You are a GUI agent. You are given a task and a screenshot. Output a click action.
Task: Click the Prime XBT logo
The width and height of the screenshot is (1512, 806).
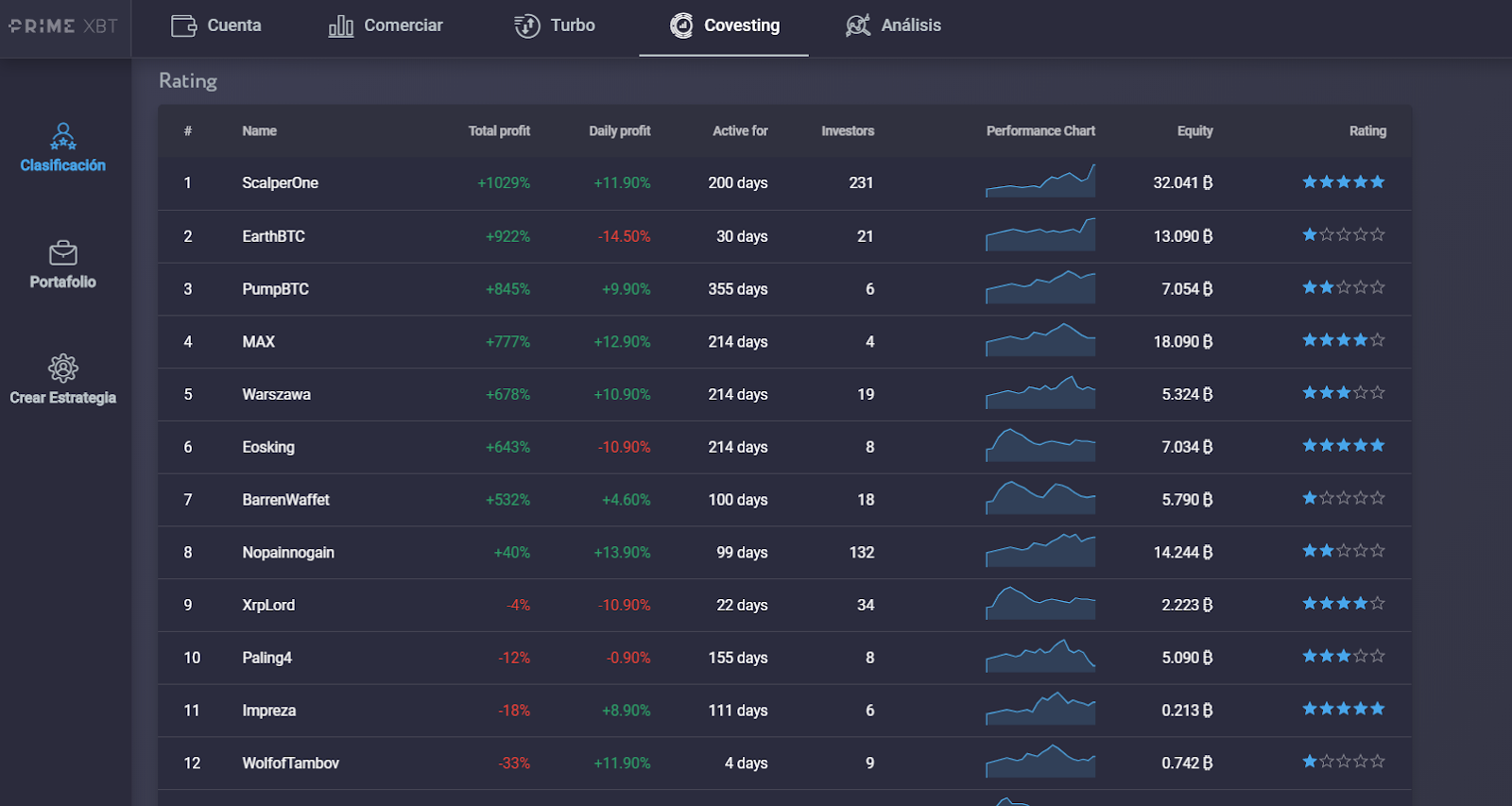click(64, 26)
